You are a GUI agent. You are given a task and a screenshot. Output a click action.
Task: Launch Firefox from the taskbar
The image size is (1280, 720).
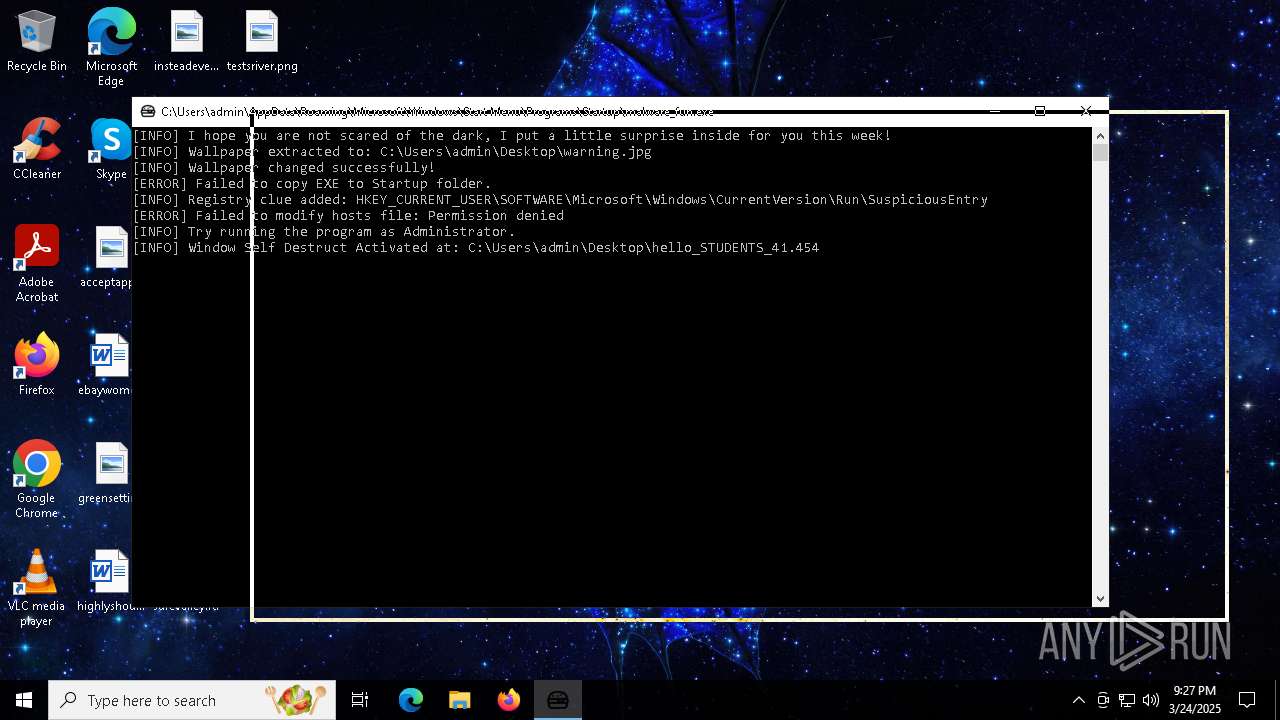508,700
